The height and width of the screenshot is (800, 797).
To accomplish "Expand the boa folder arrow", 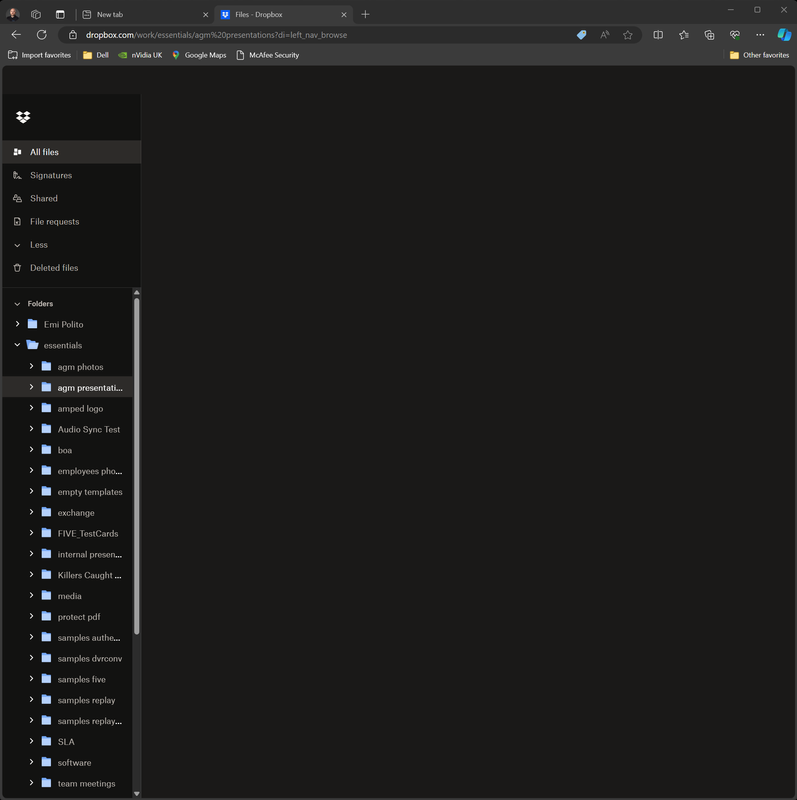I will pyautogui.click(x=31, y=449).
